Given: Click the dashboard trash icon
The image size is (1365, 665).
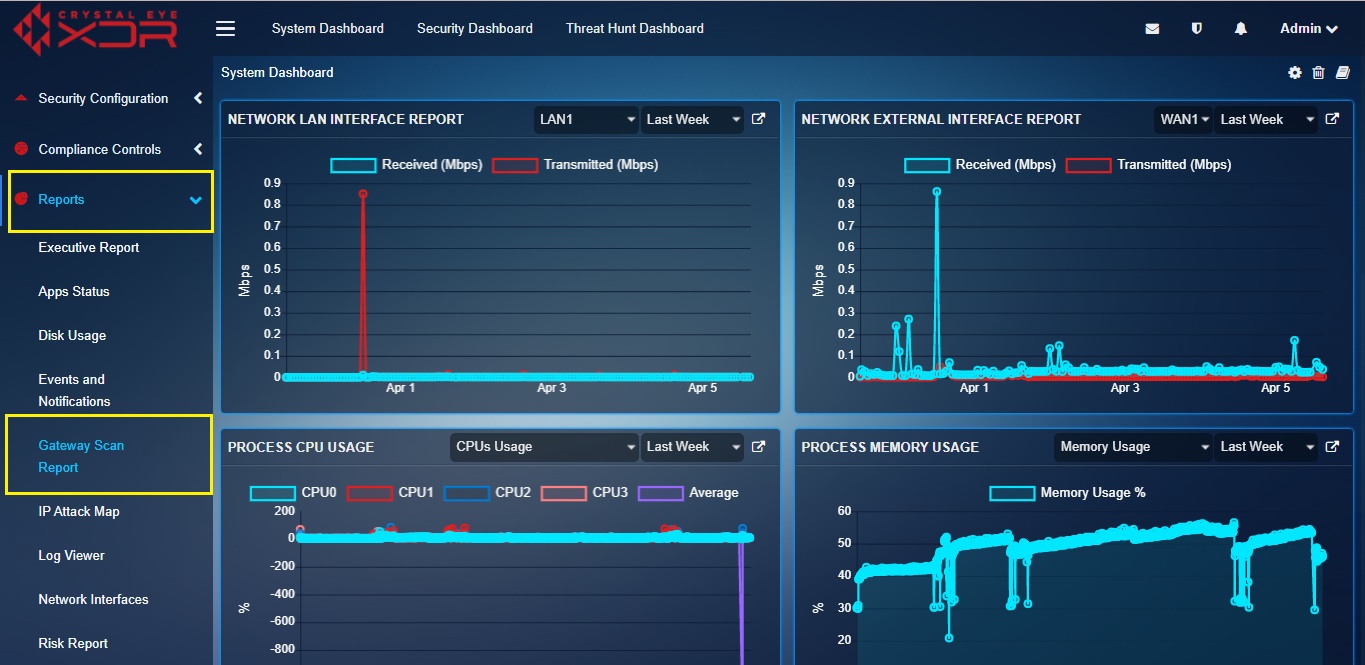Looking at the screenshot, I should [1318, 72].
